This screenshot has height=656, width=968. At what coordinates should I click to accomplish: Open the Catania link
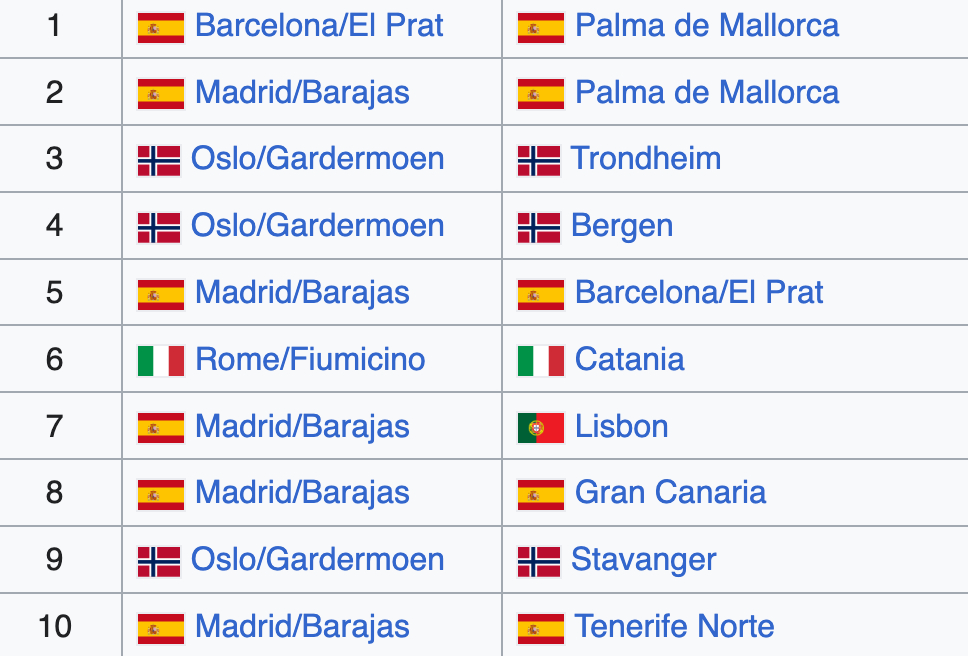click(x=629, y=360)
